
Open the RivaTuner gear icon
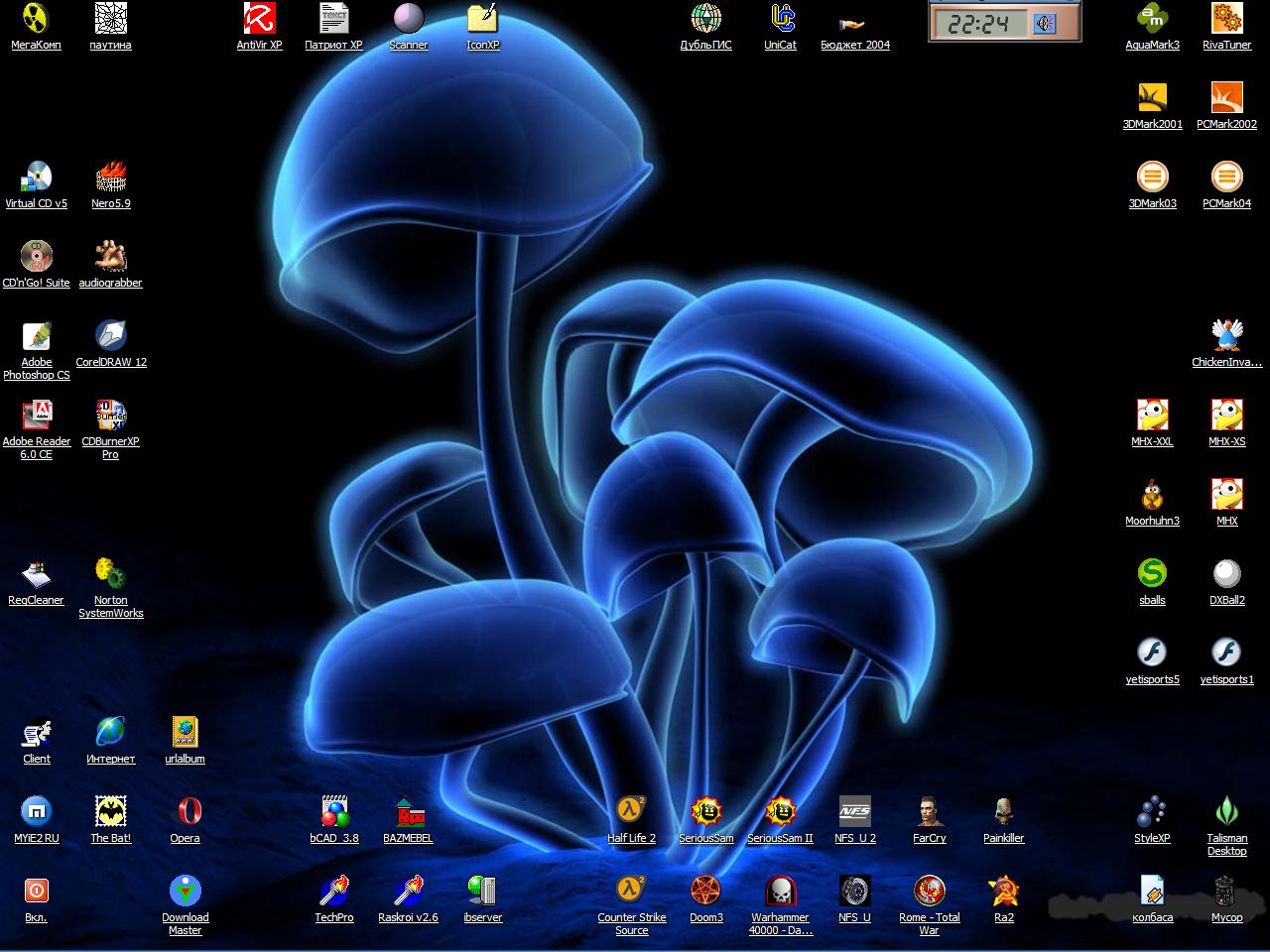[x=1226, y=19]
